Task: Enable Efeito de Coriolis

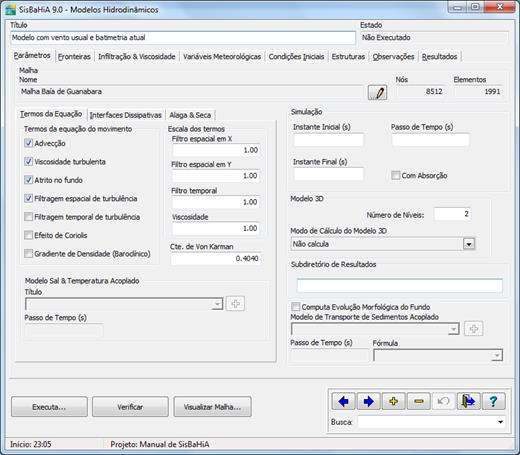Action: 29,235
